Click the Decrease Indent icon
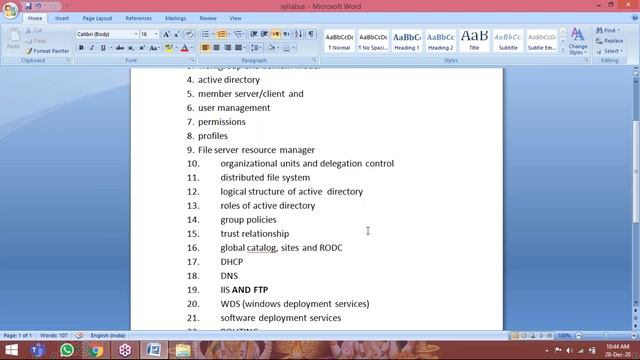 pos(253,34)
